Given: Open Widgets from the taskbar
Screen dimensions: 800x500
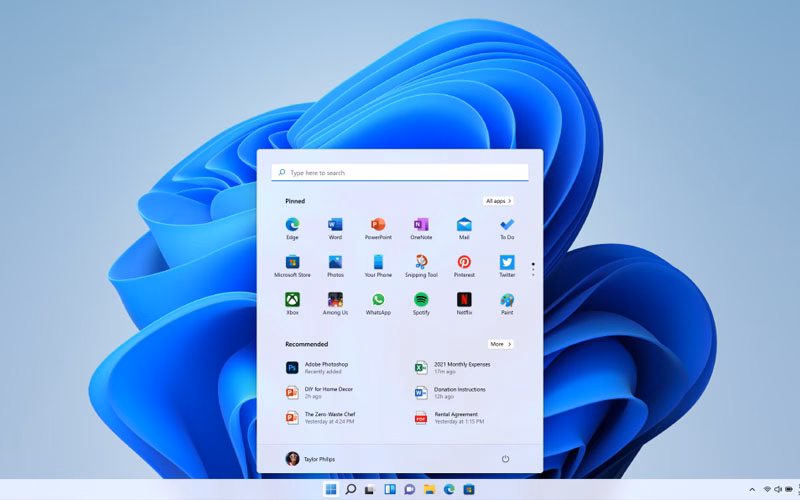Looking at the screenshot, I should (390, 489).
